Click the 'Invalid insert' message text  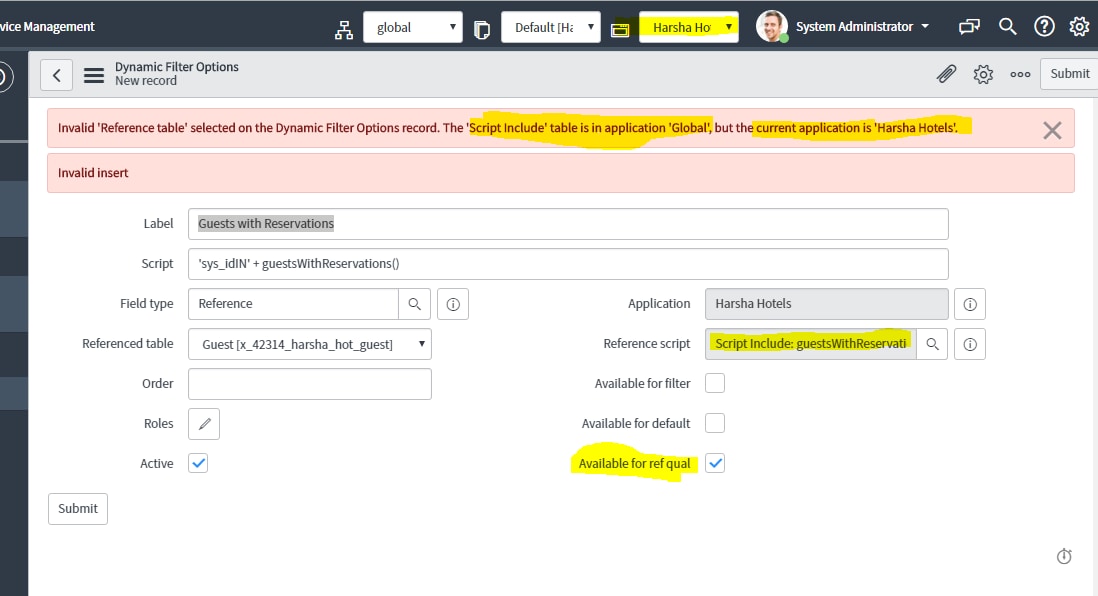[x=93, y=173]
